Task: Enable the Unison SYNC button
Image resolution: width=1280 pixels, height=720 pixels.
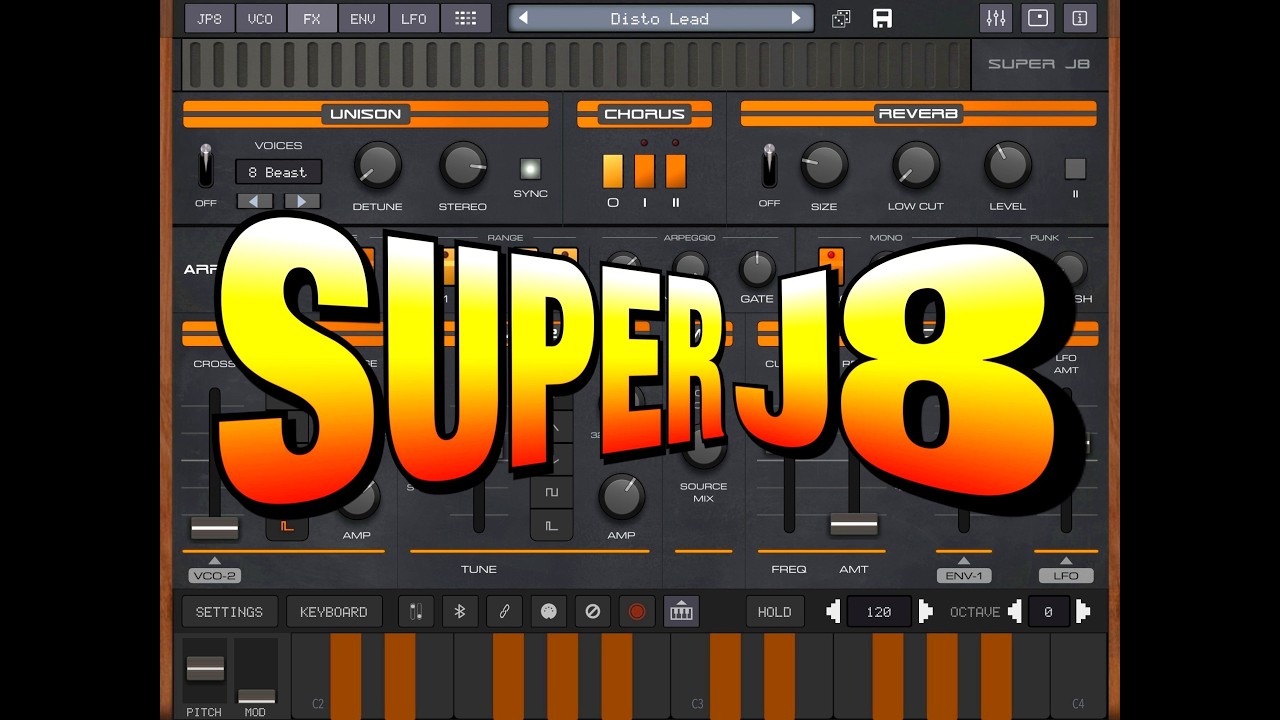Action: [530, 168]
